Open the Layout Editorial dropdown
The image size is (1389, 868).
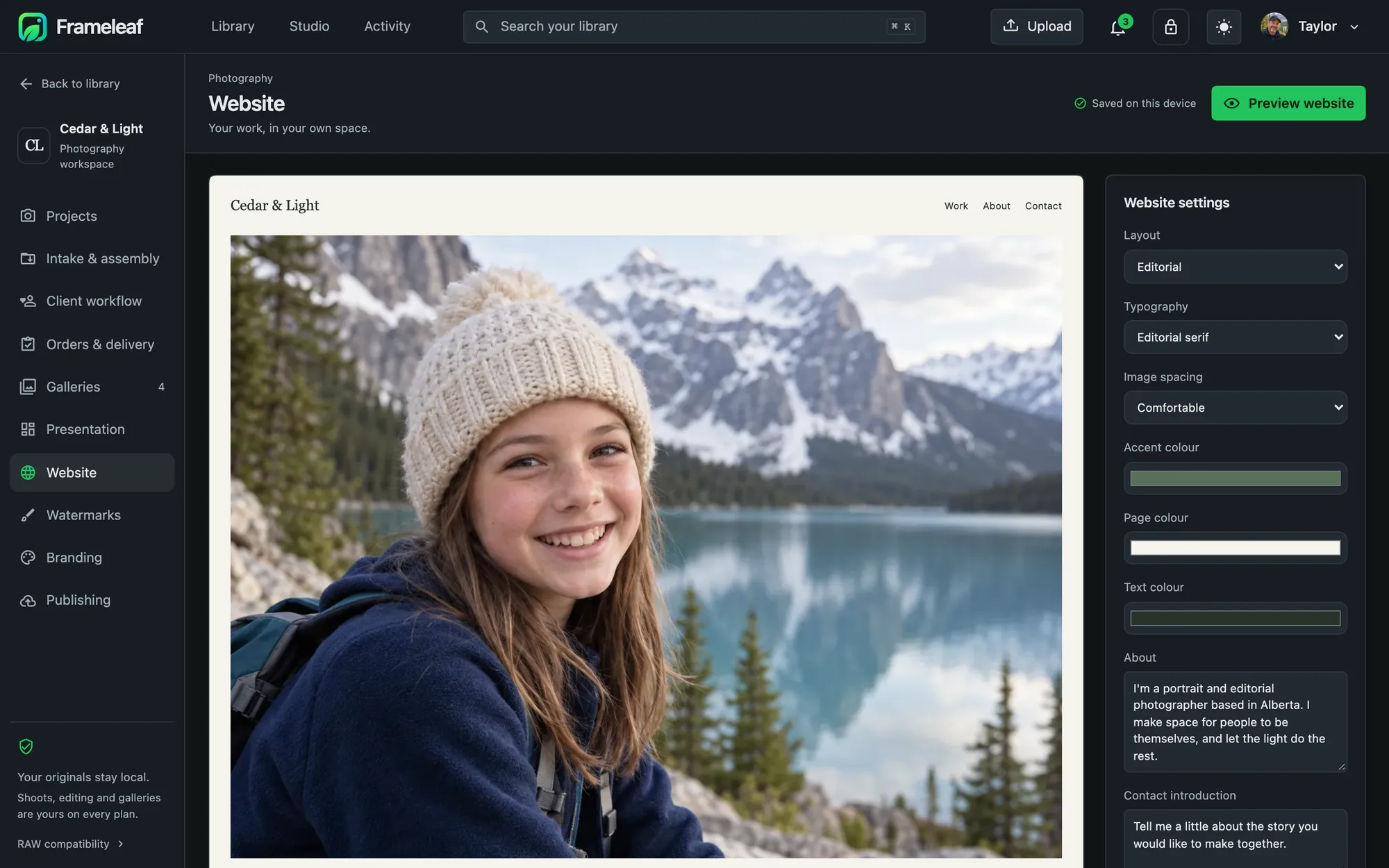[x=1235, y=267]
